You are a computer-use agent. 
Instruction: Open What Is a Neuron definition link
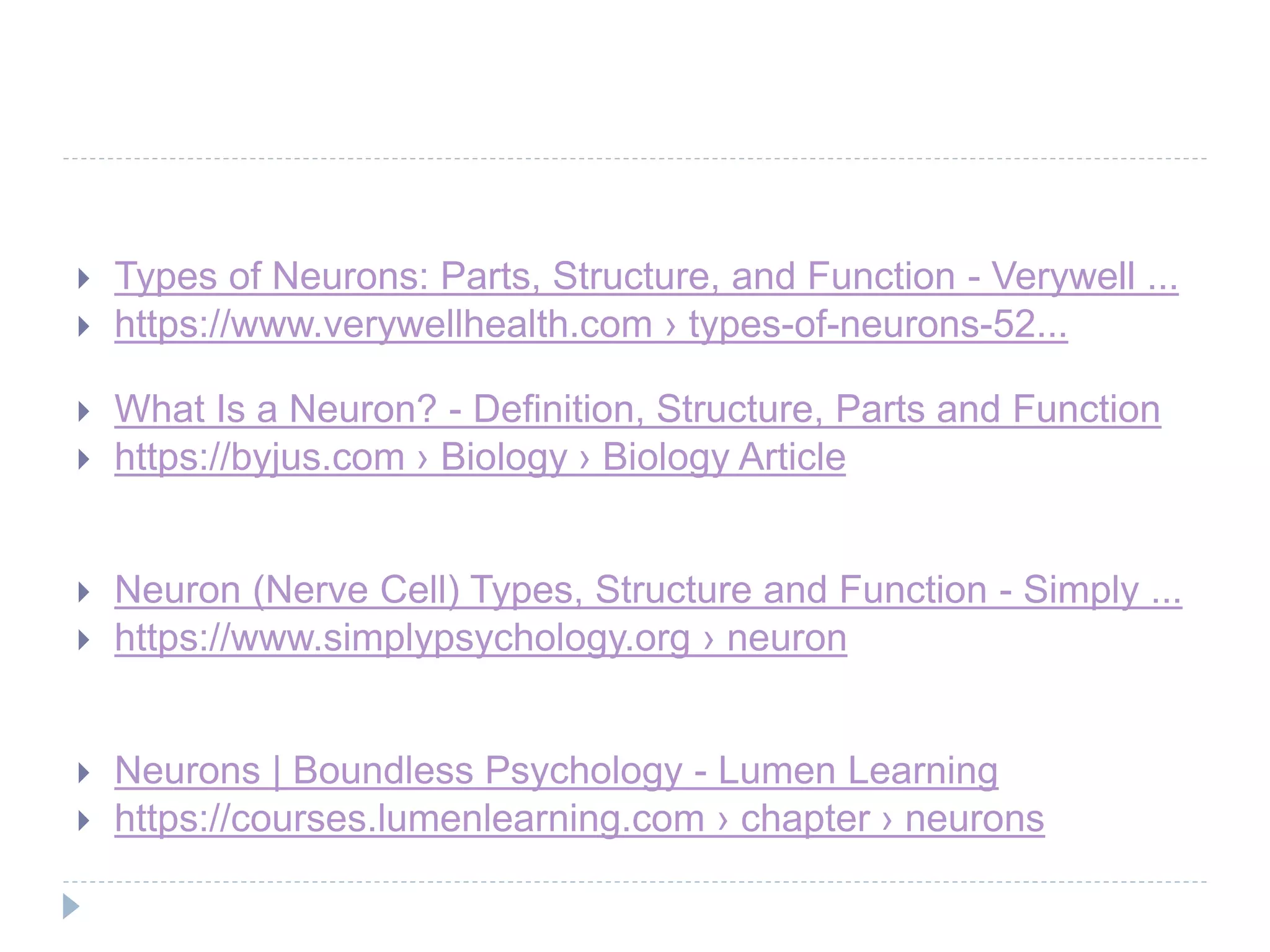(637, 410)
